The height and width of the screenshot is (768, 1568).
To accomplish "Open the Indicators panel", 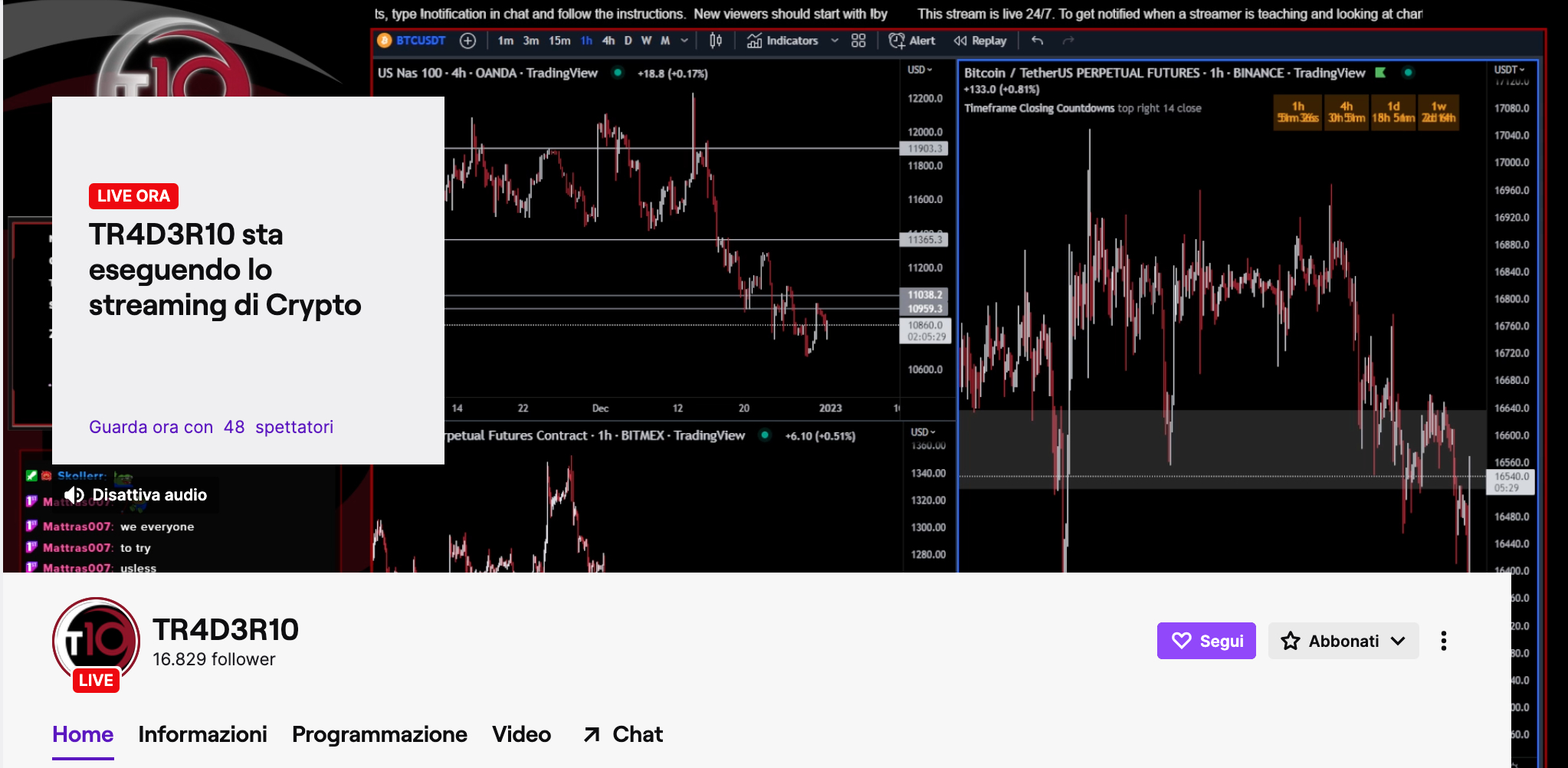I will coord(783,41).
